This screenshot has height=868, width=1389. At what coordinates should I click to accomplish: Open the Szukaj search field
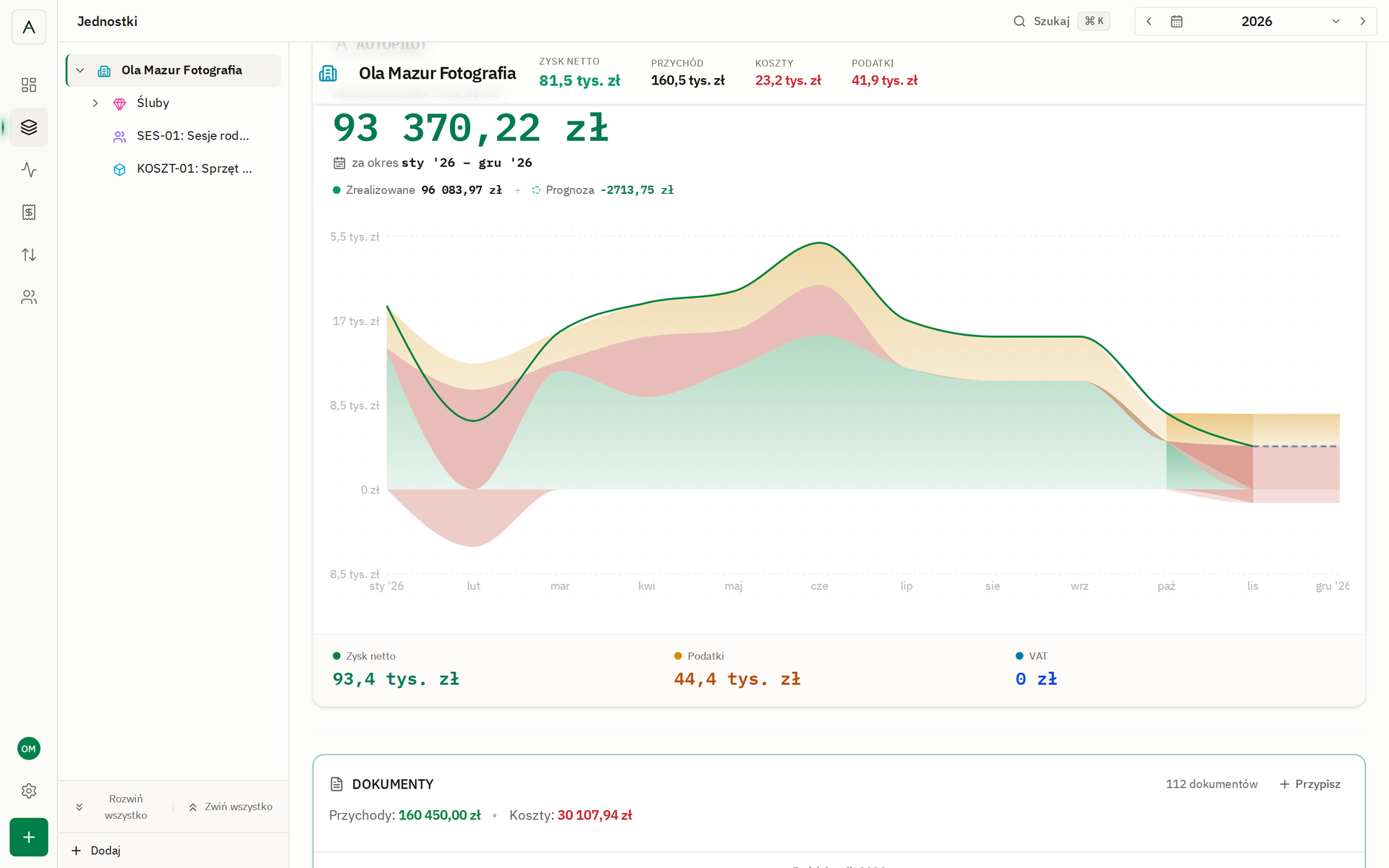(x=1061, y=22)
